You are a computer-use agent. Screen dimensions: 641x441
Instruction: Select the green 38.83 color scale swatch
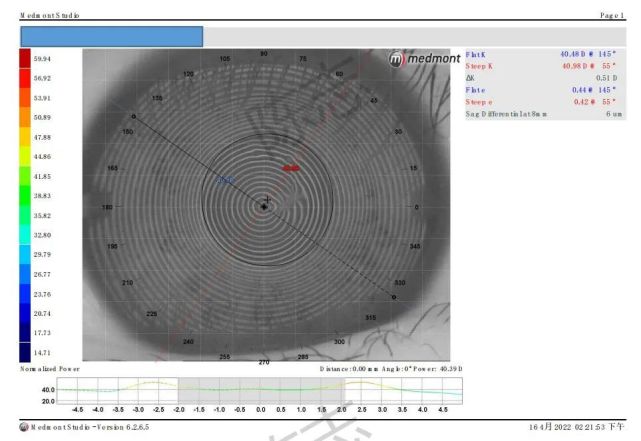(x=25, y=196)
